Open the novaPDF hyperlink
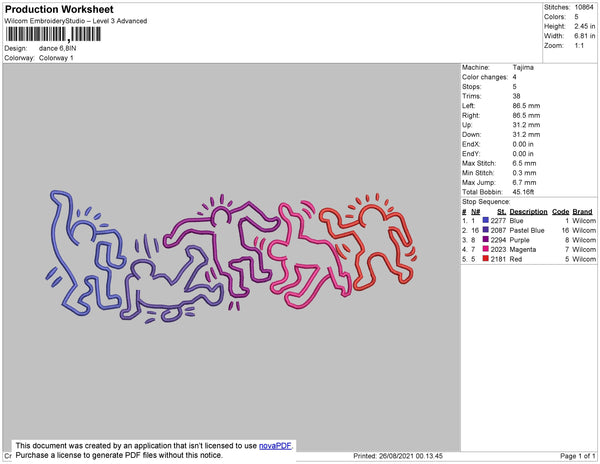 click(x=275, y=446)
